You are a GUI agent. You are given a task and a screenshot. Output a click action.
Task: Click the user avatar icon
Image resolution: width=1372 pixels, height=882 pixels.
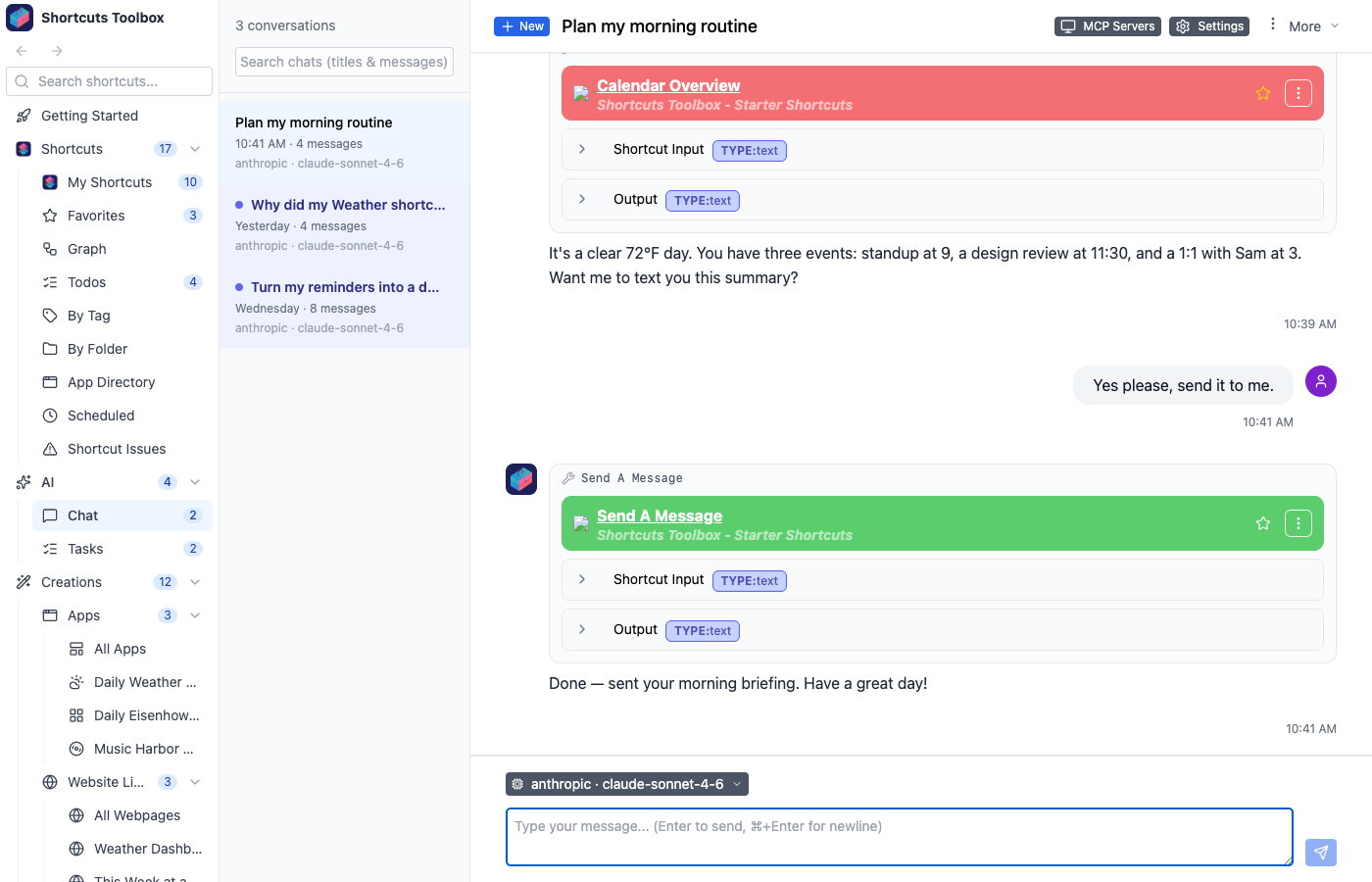1321,381
